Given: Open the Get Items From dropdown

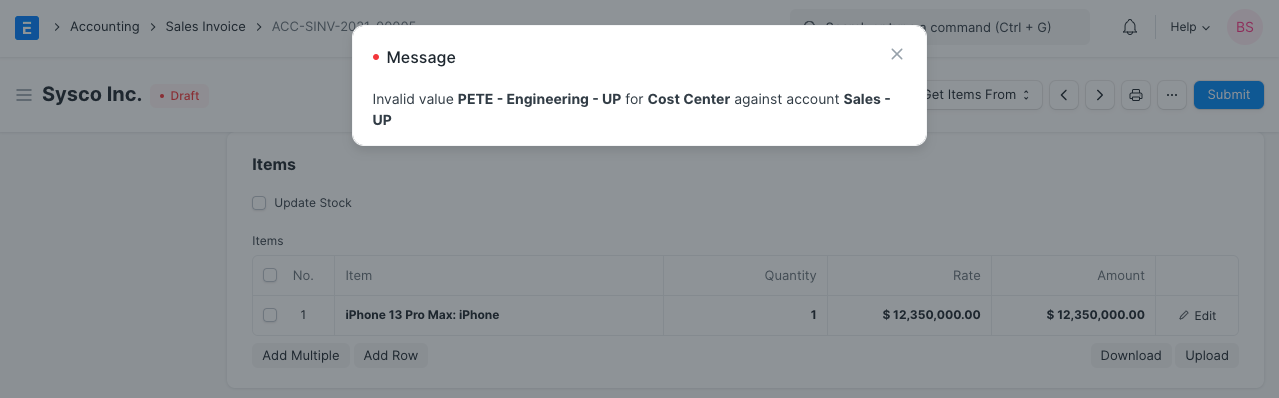Looking at the screenshot, I should 976,95.
